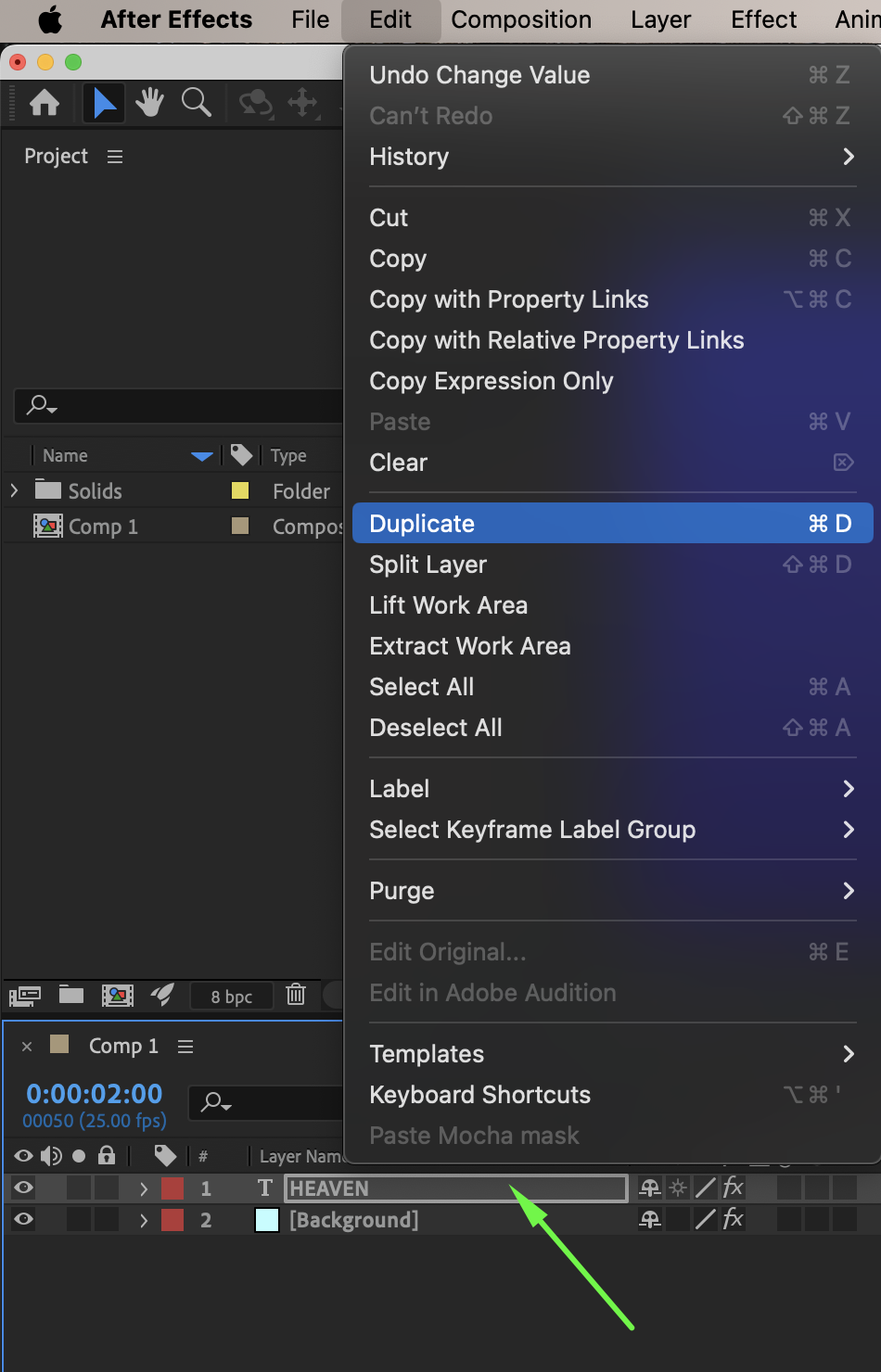Open the Purge submenu

612,891
